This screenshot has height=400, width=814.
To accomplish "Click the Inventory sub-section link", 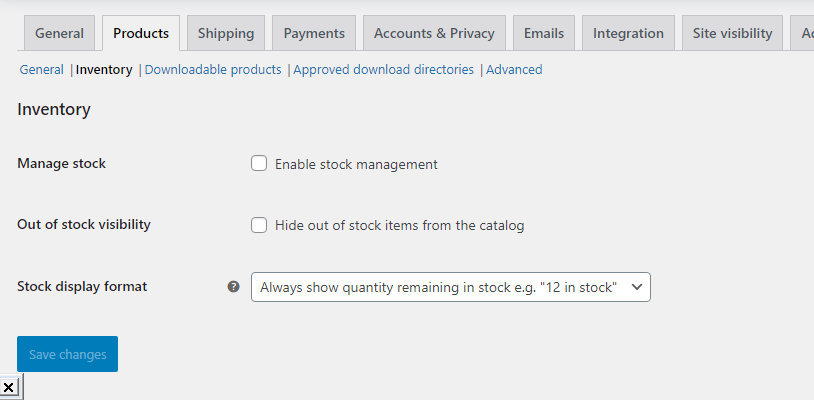I will (x=104, y=70).
